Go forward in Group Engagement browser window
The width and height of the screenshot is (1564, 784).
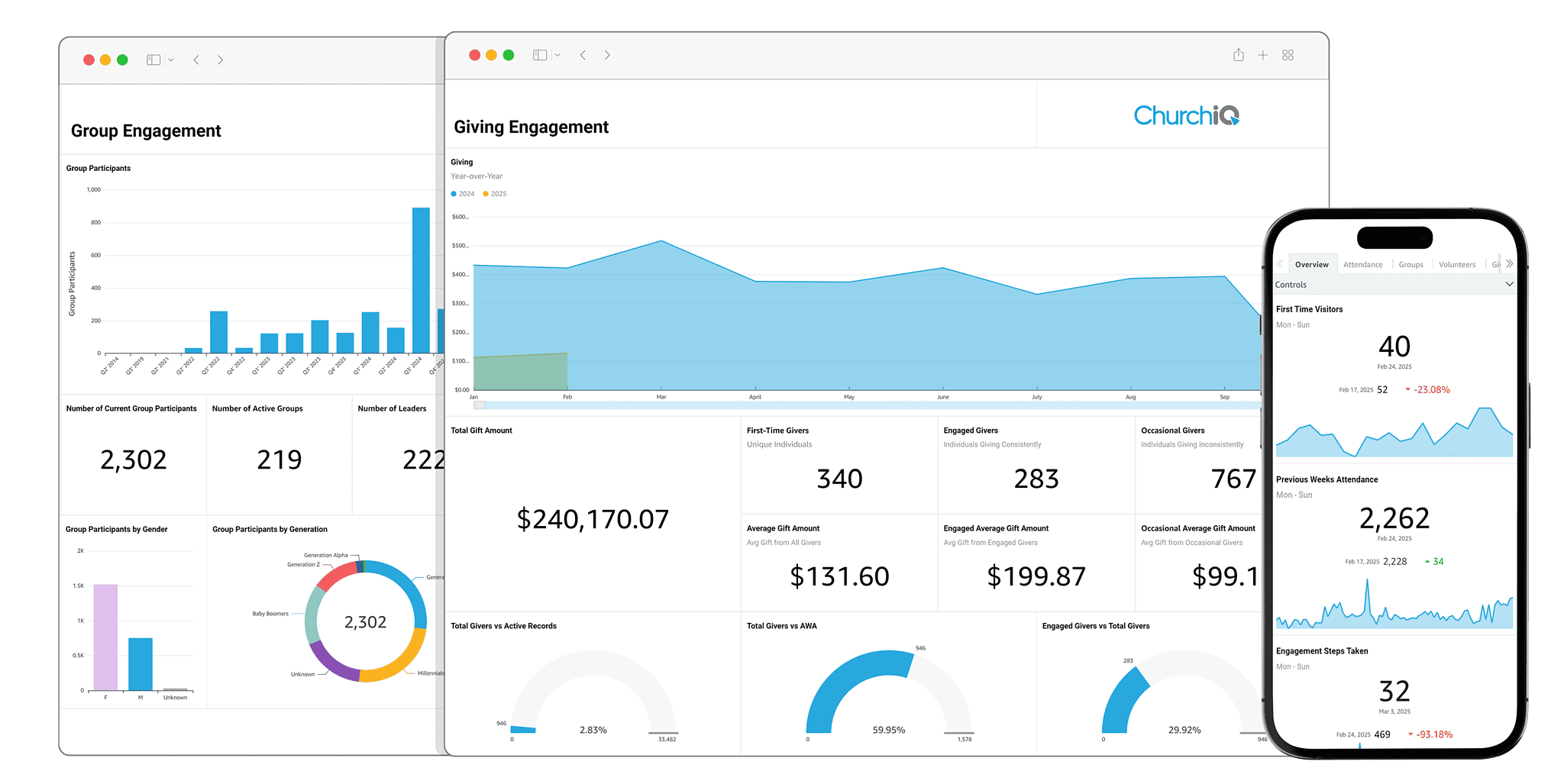pos(220,60)
